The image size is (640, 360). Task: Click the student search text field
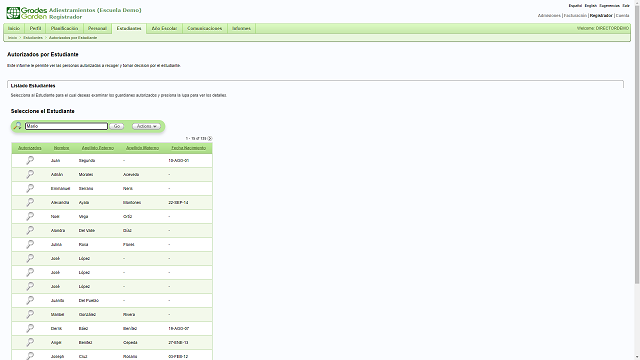(x=67, y=126)
